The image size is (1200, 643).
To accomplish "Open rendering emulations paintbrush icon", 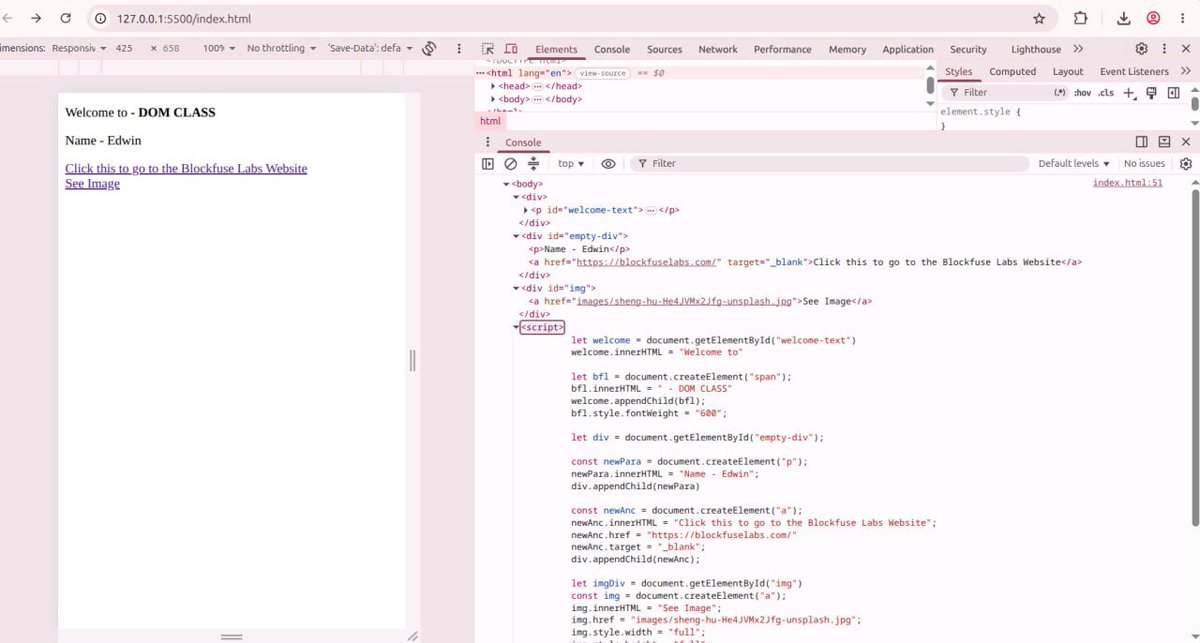I will point(1151,92).
